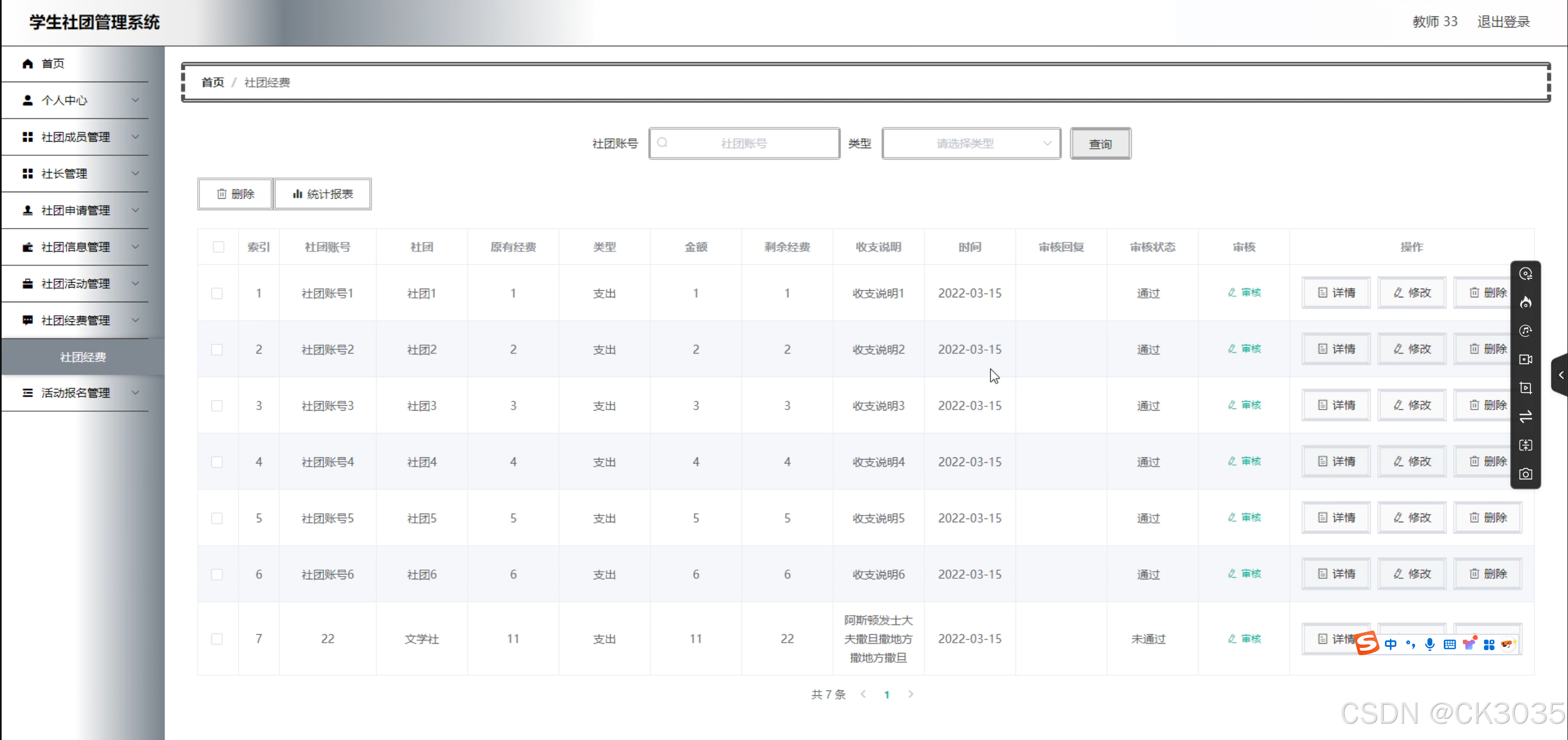Select the checkbox for 文学社 row
This screenshot has width=1568, height=740.
pyautogui.click(x=217, y=639)
